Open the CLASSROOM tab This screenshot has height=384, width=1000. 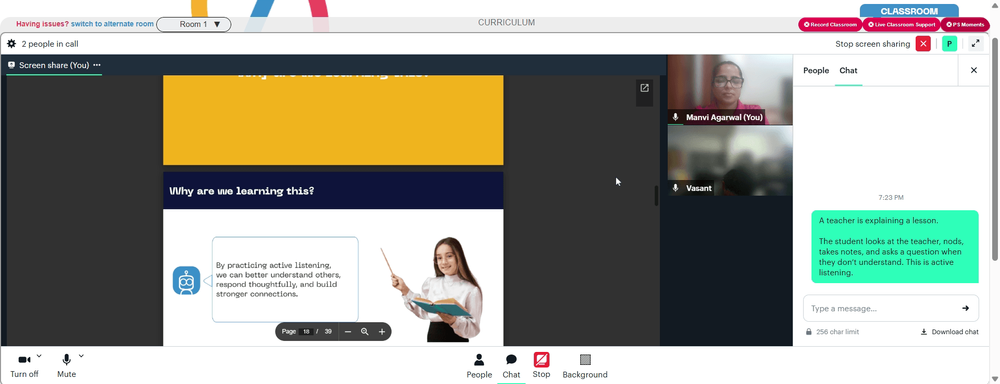click(x=909, y=11)
